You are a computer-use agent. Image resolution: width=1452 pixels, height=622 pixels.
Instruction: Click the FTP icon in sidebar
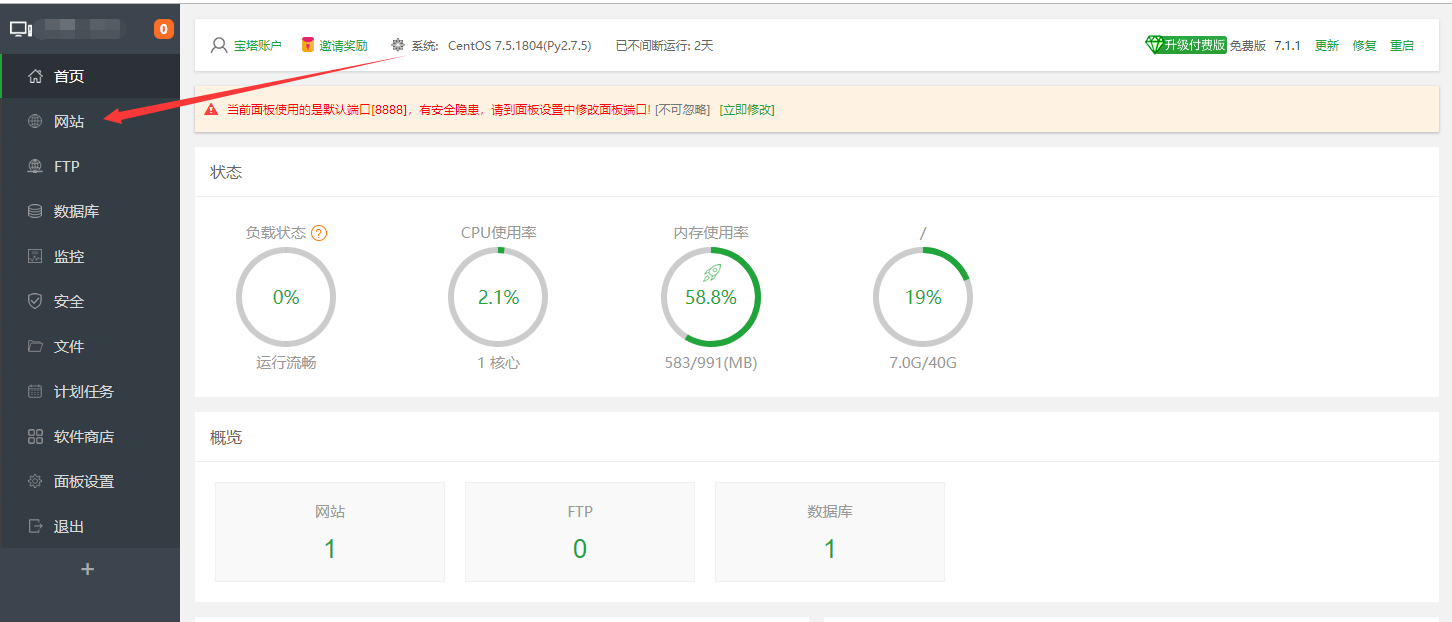(x=35, y=167)
